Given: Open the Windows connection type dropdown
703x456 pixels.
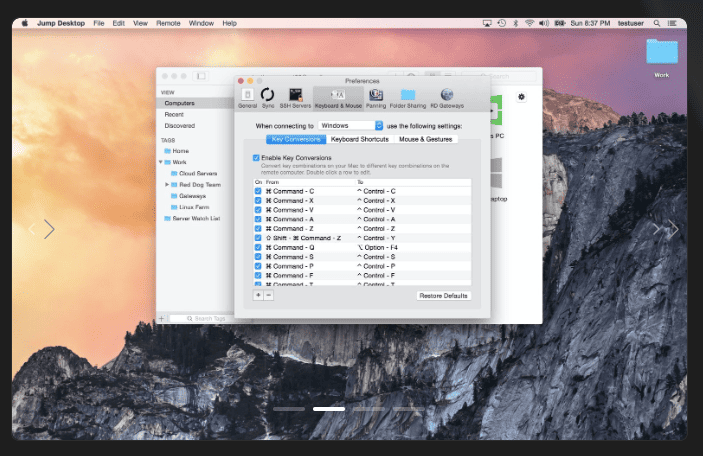Looking at the screenshot, I should (x=351, y=126).
